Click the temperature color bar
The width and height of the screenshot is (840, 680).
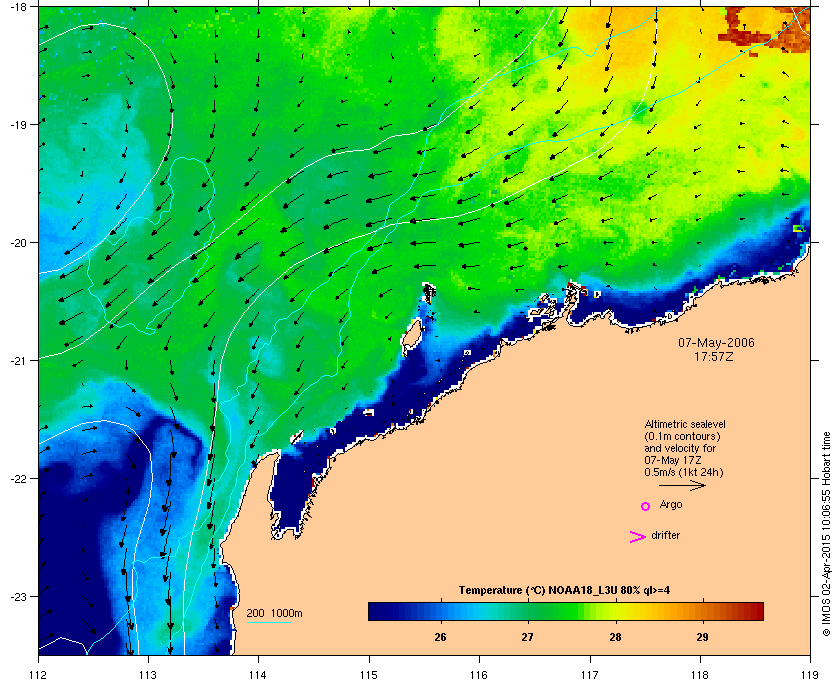(566, 611)
